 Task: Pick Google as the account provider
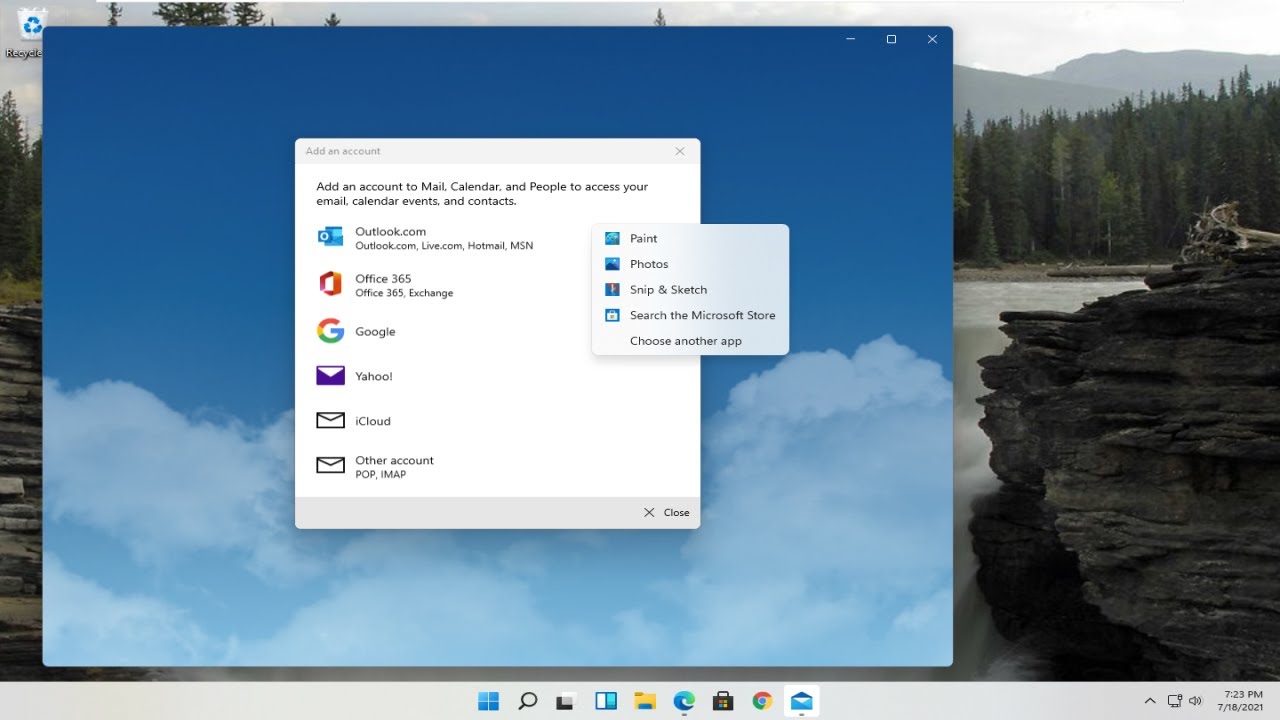pyautogui.click(x=497, y=331)
